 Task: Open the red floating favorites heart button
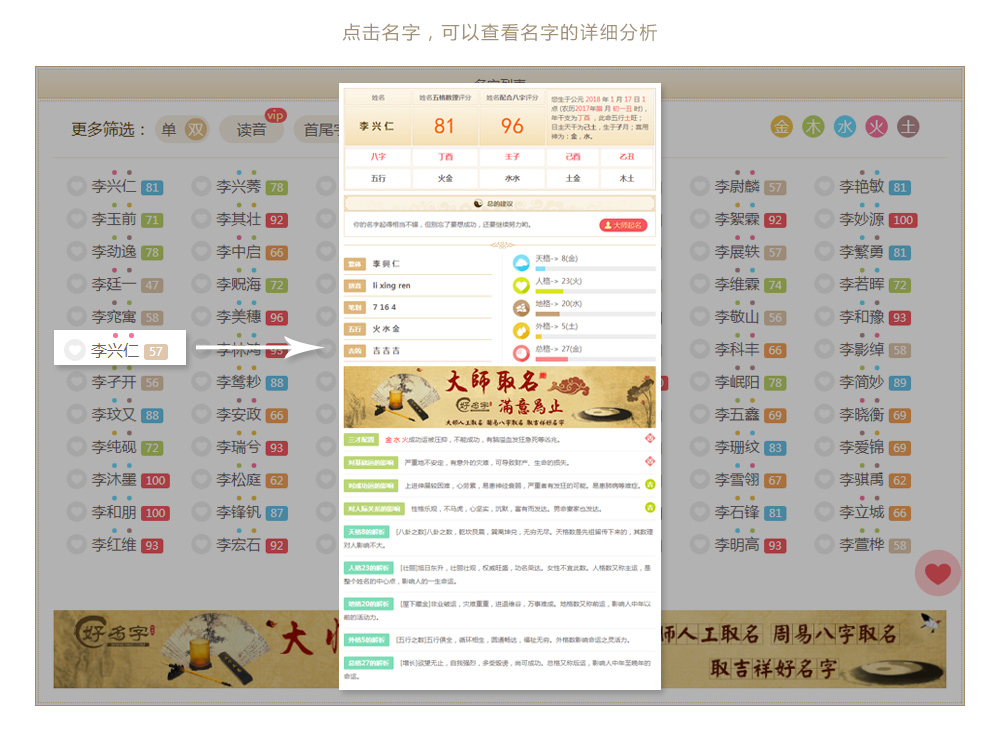(x=937, y=573)
